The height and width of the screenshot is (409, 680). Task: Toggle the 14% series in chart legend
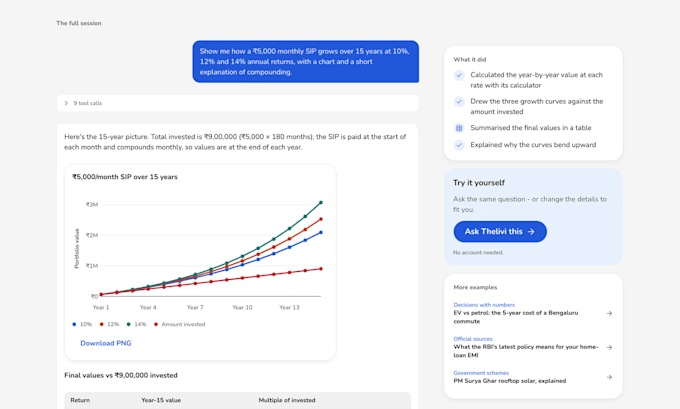coord(136,324)
